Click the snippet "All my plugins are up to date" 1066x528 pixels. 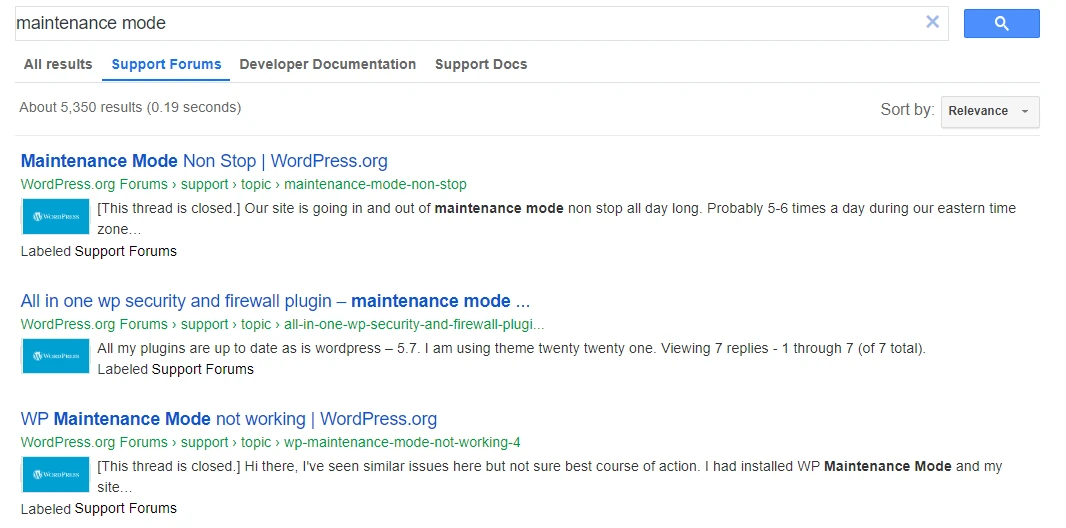coord(511,349)
